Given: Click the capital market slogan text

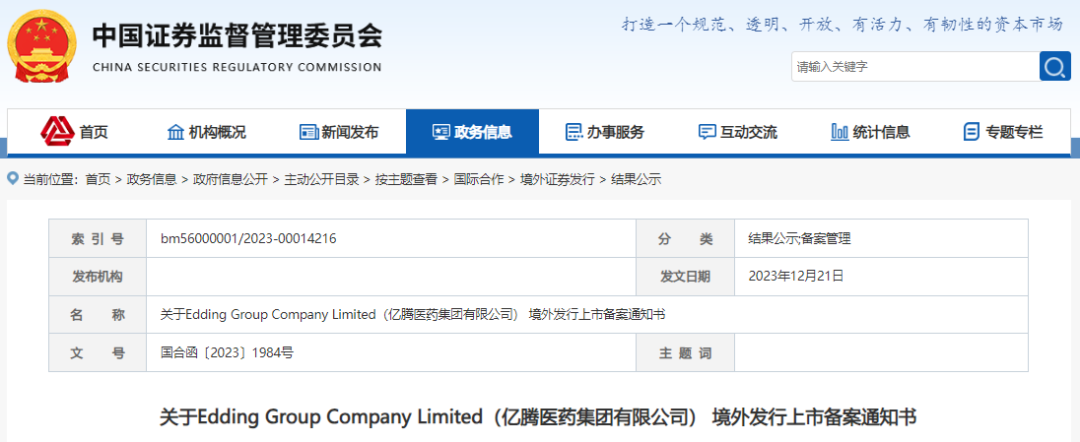Looking at the screenshot, I should click(843, 25).
